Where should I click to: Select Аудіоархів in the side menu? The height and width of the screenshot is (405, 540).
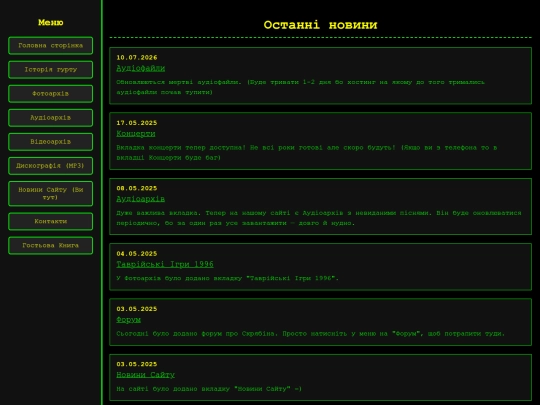click(x=51, y=118)
